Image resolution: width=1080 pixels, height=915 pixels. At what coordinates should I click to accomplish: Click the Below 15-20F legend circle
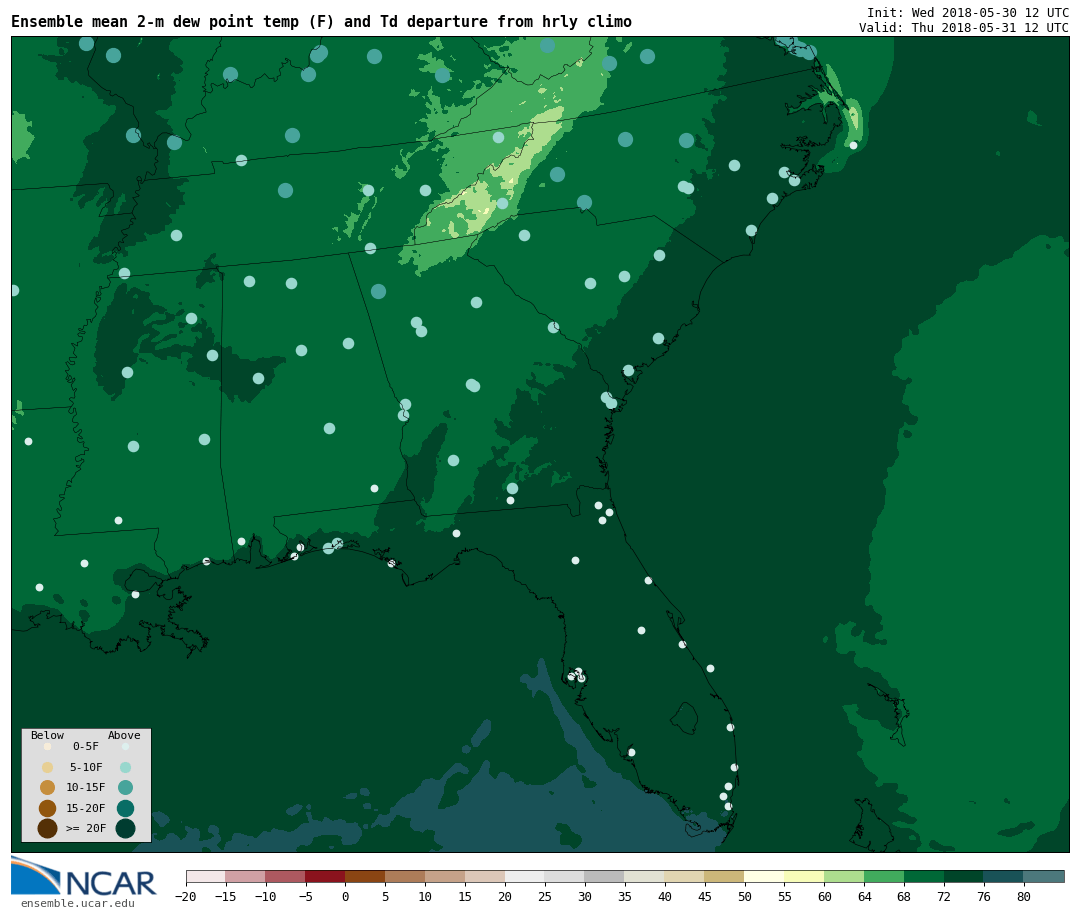(48, 808)
